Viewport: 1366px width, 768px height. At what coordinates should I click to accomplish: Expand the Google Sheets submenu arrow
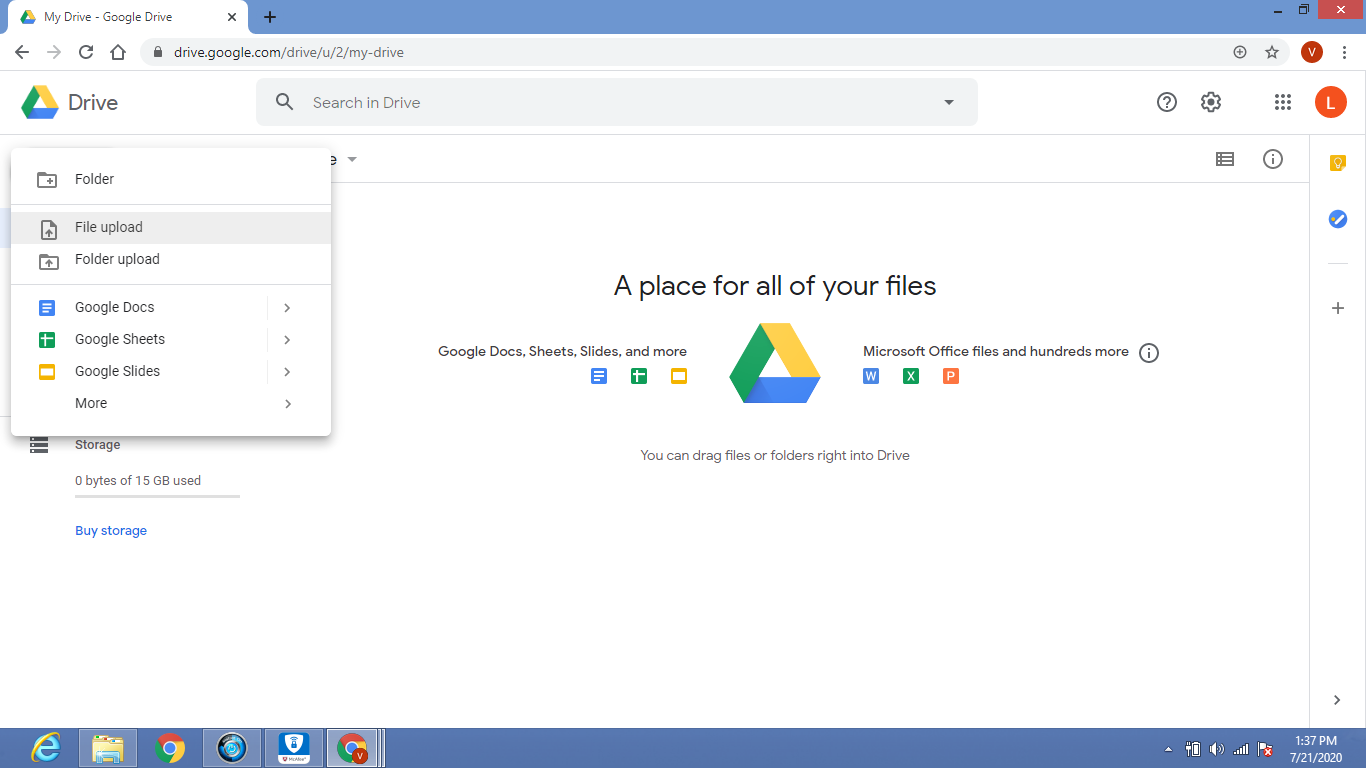(x=287, y=340)
